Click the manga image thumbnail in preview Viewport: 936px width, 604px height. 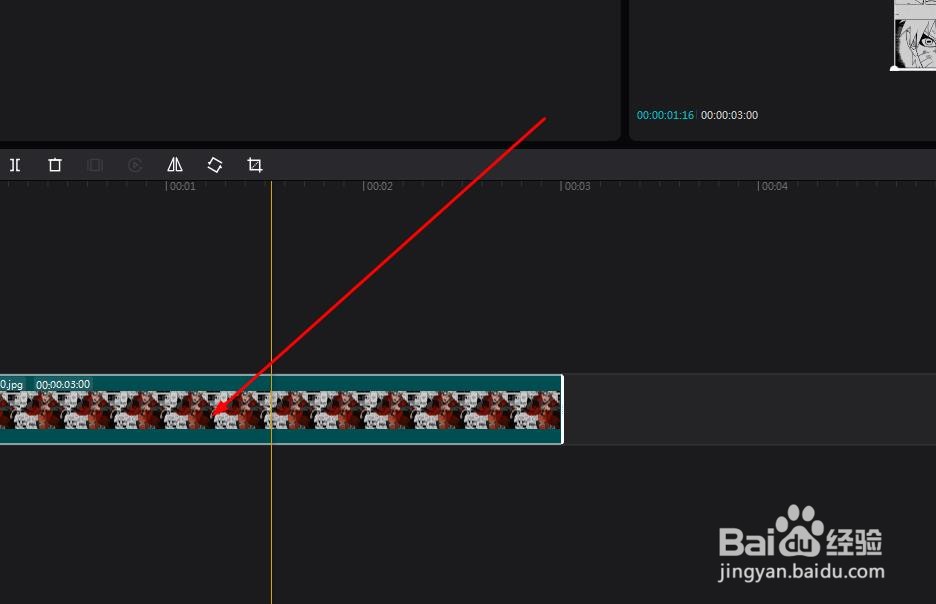click(914, 35)
